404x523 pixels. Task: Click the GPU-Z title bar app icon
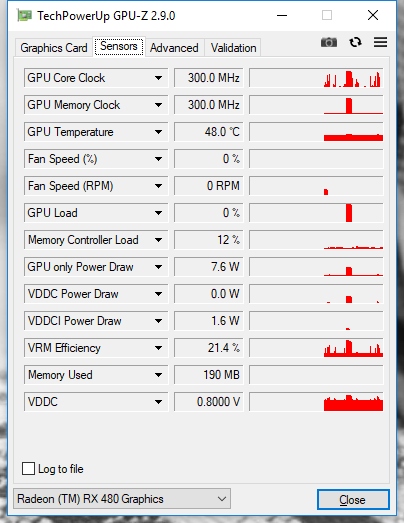(x=24, y=15)
